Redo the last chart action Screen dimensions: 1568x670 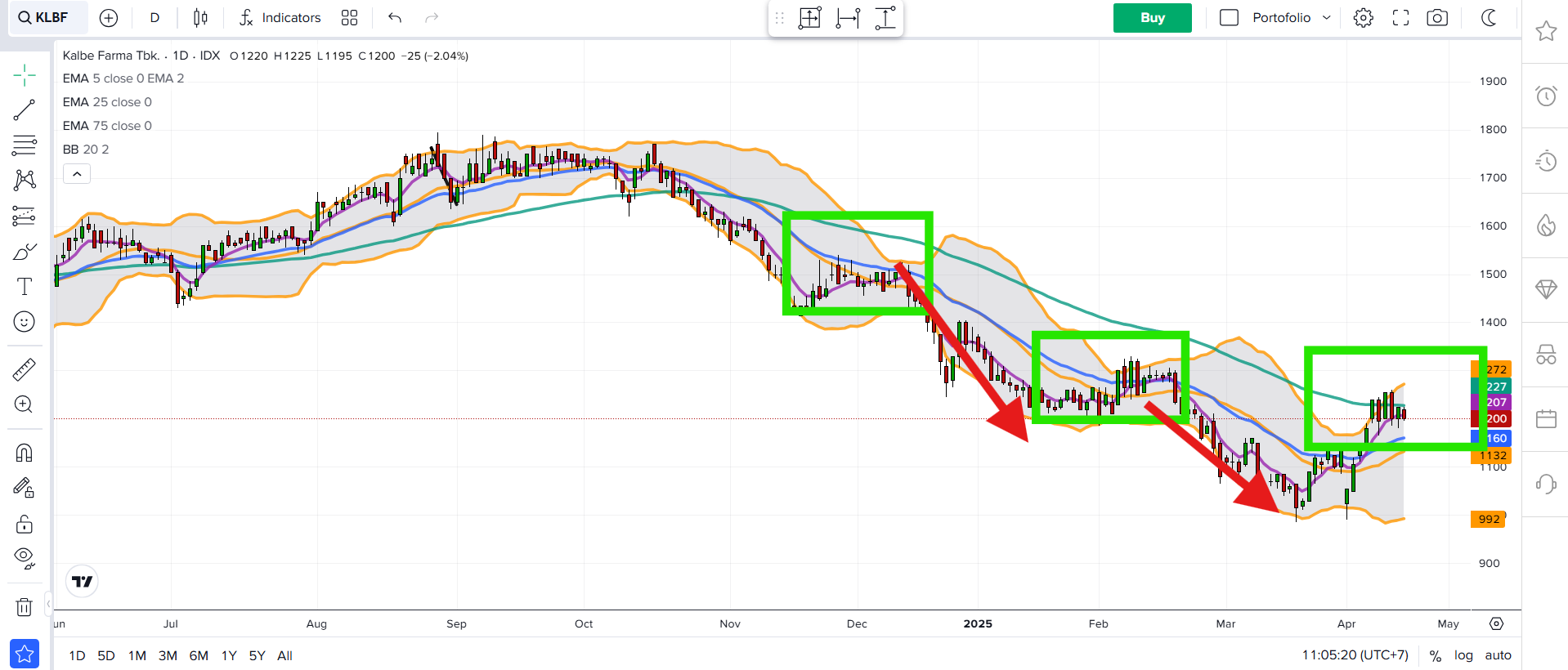[x=432, y=18]
